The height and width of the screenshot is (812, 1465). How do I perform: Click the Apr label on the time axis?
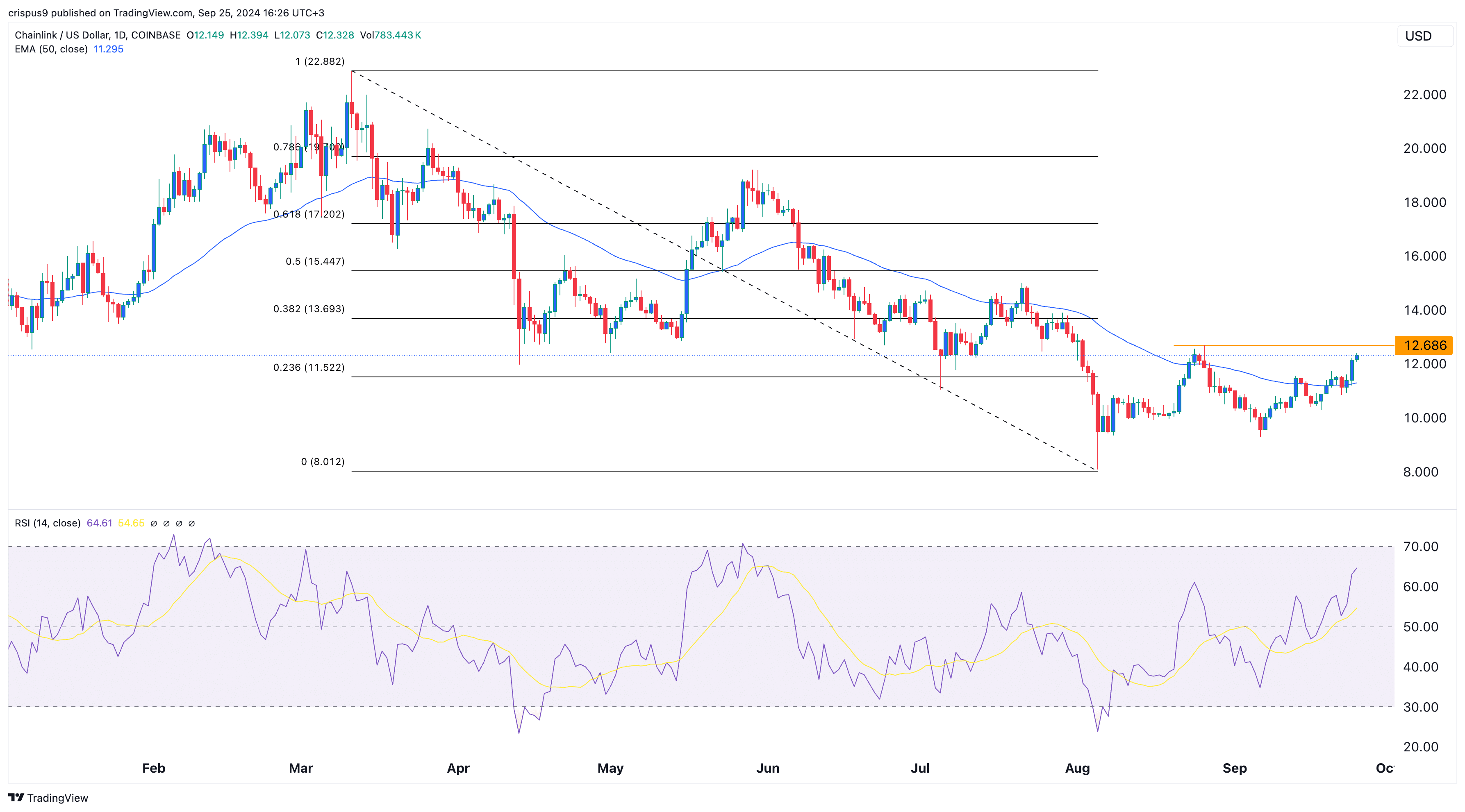[x=458, y=768]
